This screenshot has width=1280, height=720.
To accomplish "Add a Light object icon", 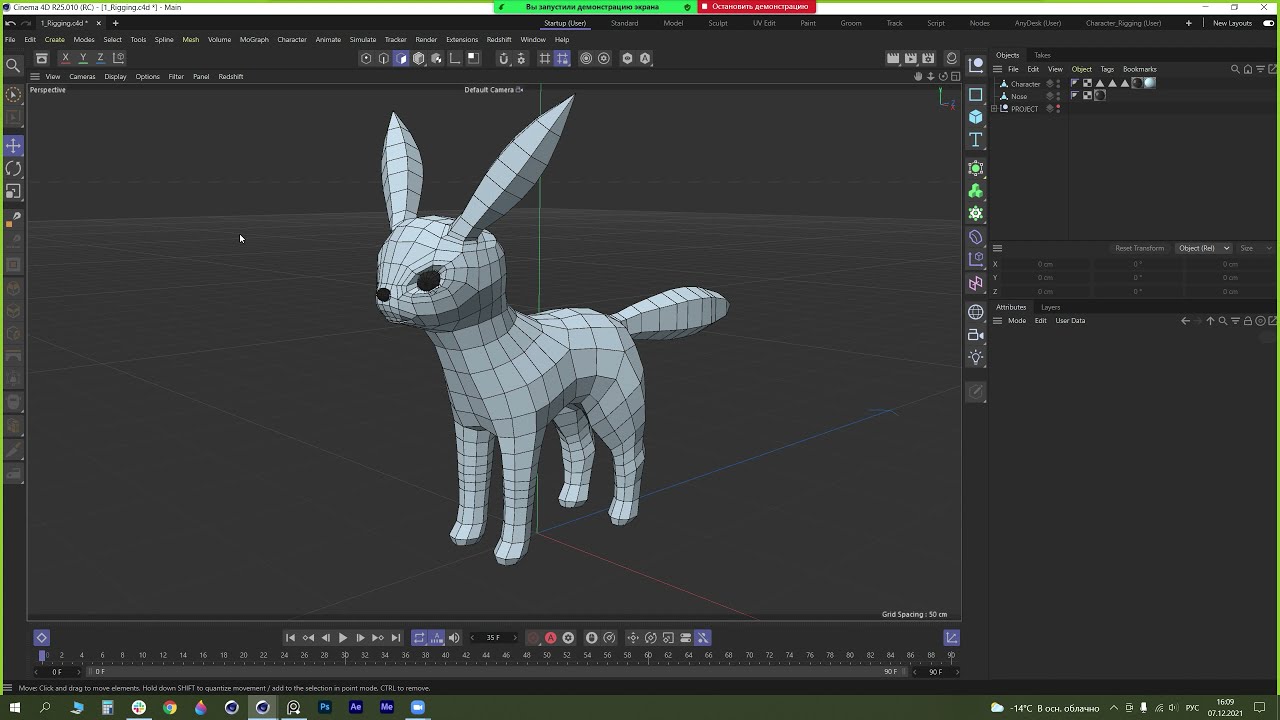I will [x=976, y=358].
